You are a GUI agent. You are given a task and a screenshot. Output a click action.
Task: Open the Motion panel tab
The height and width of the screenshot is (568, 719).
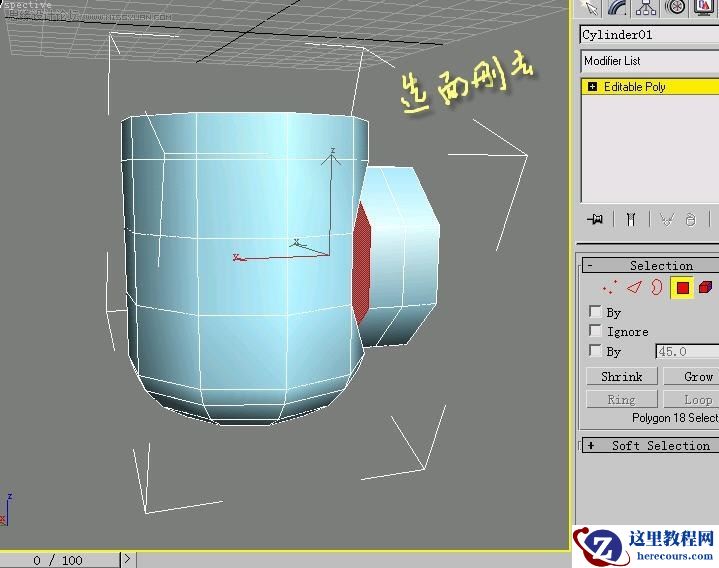pyautogui.click(x=675, y=7)
